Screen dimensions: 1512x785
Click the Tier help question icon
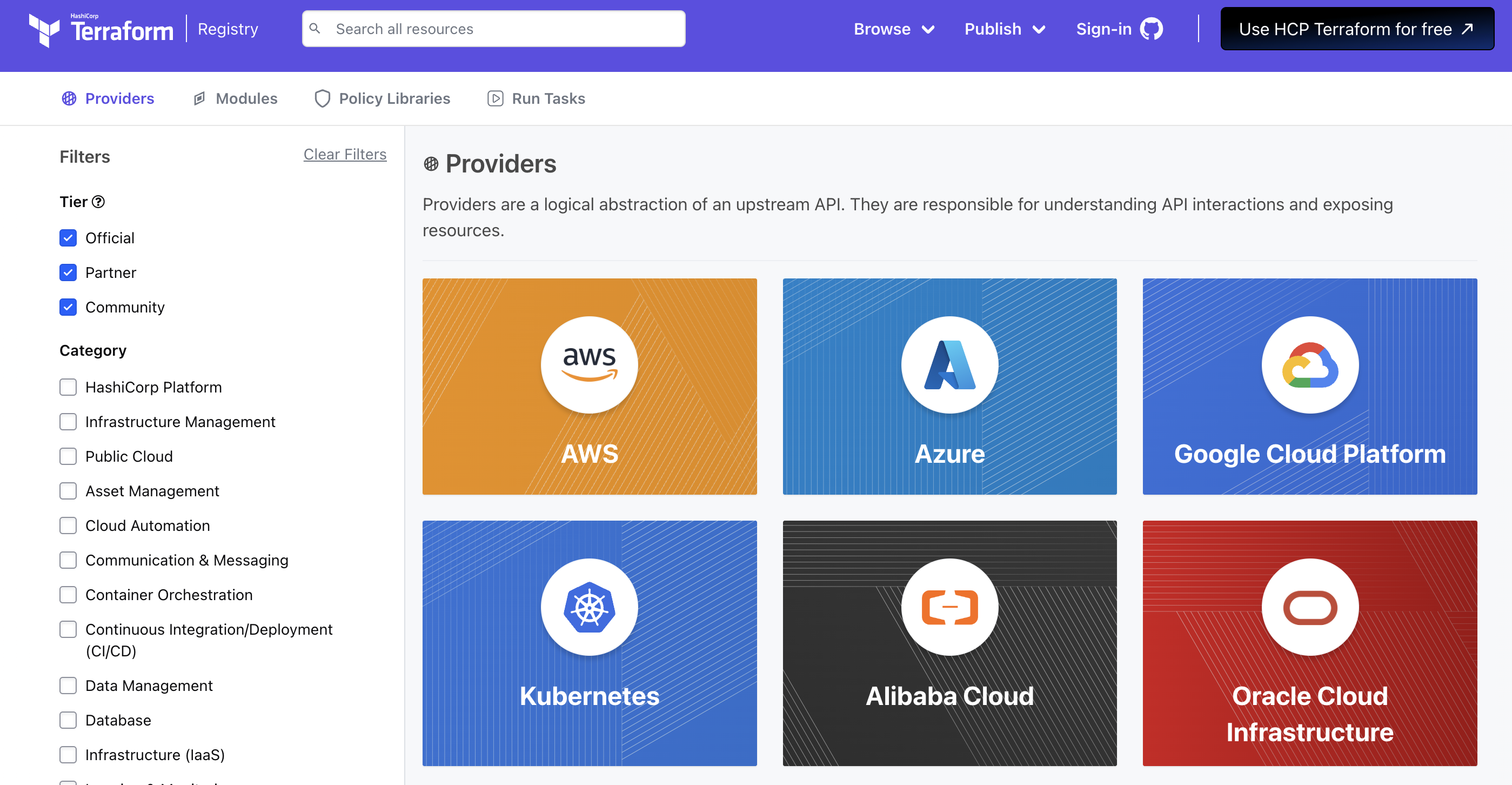coord(98,202)
